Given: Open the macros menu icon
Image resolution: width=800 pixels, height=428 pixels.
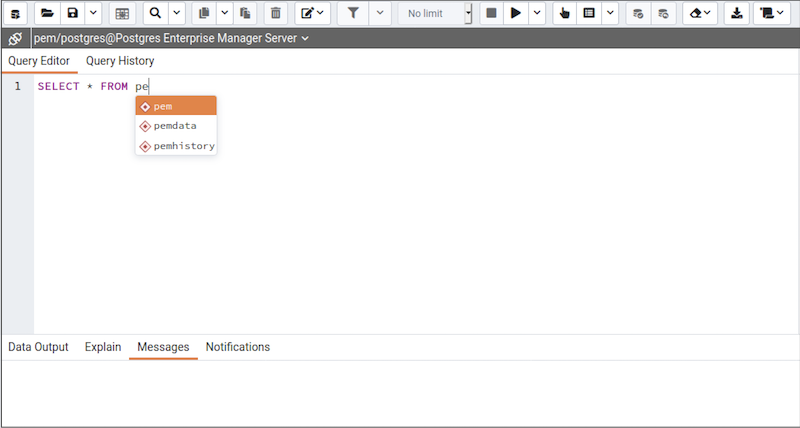Looking at the screenshot, I should [771, 14].
